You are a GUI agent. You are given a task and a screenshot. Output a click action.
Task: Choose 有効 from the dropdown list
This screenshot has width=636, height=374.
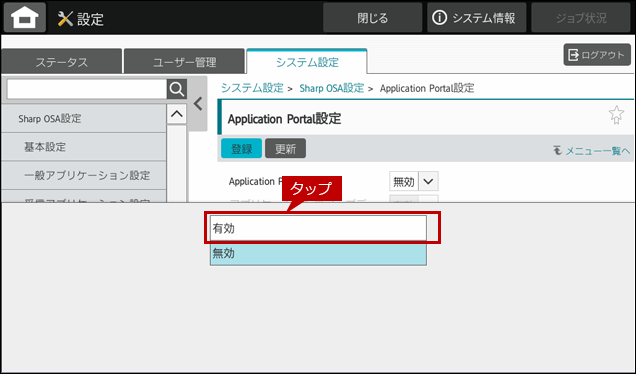tap(318, 228)
